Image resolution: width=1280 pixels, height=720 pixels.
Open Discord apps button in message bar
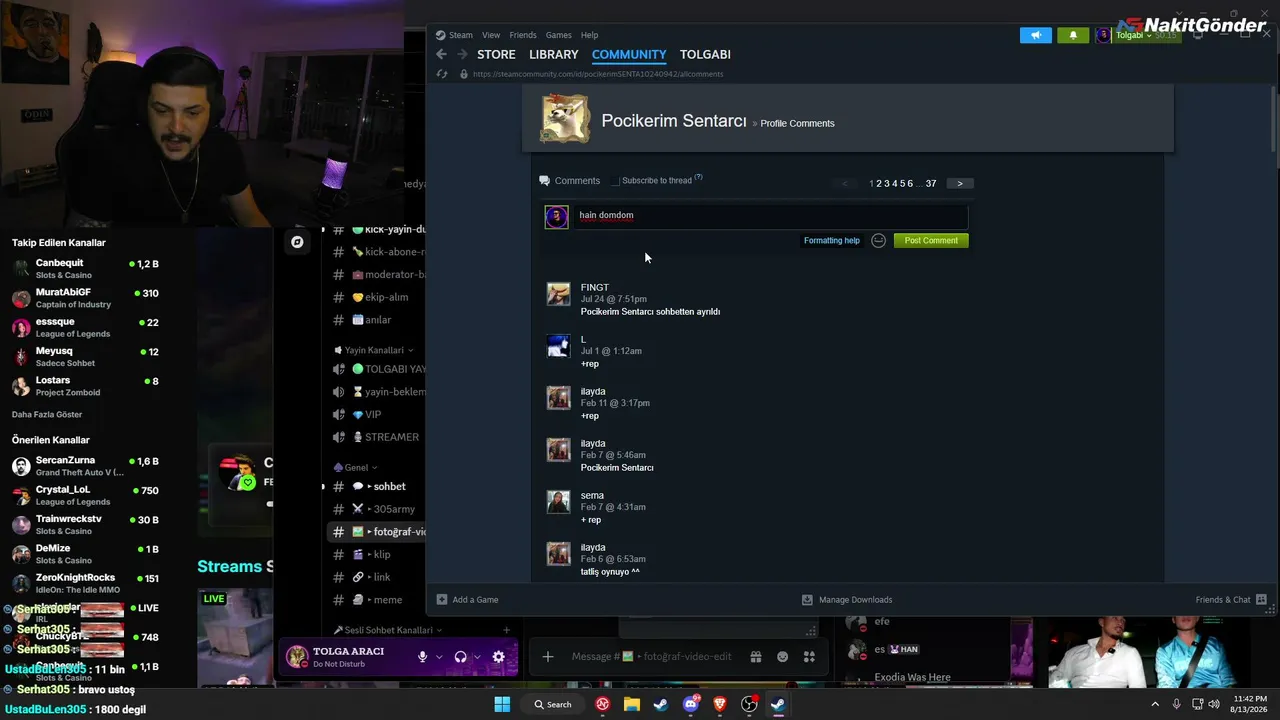(809, 657)
